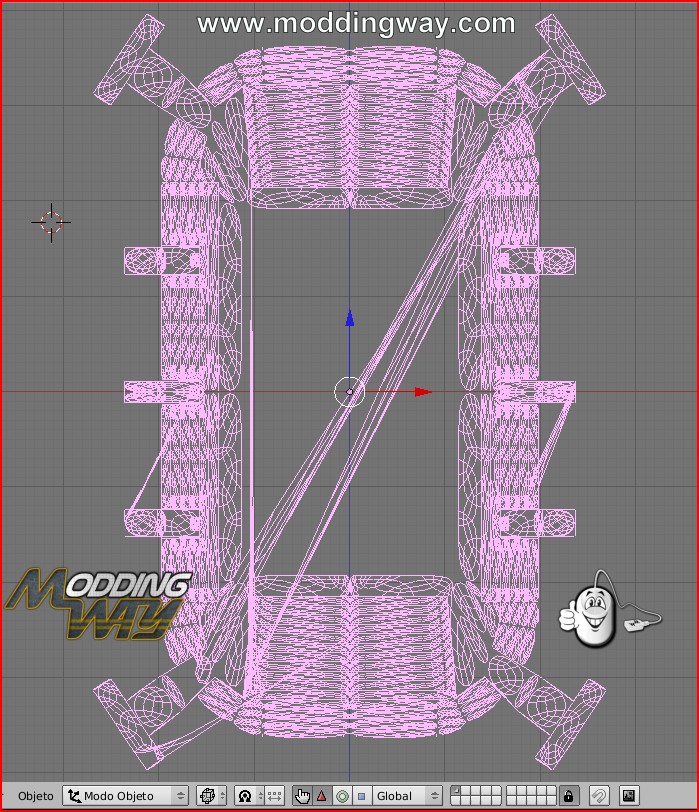
Task: Click the www.moddingway.com link text
Action: [356, 23]
